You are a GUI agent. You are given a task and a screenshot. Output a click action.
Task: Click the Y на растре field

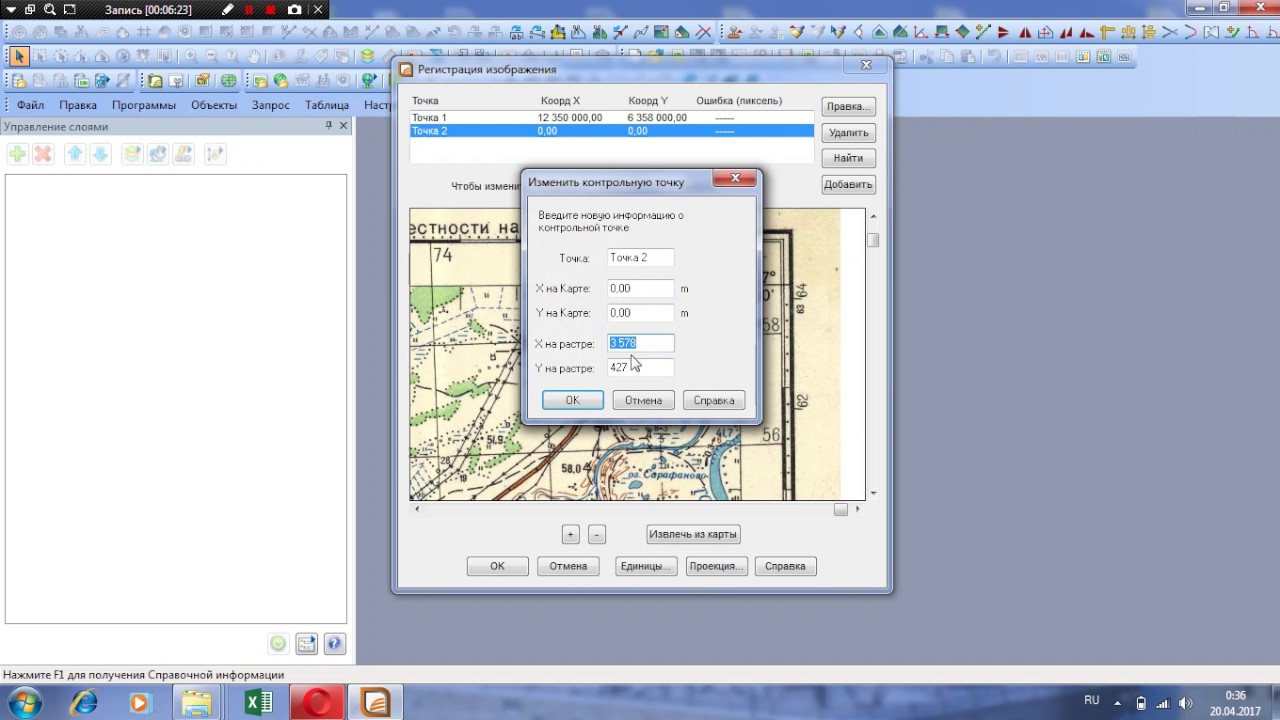[640, 368]
